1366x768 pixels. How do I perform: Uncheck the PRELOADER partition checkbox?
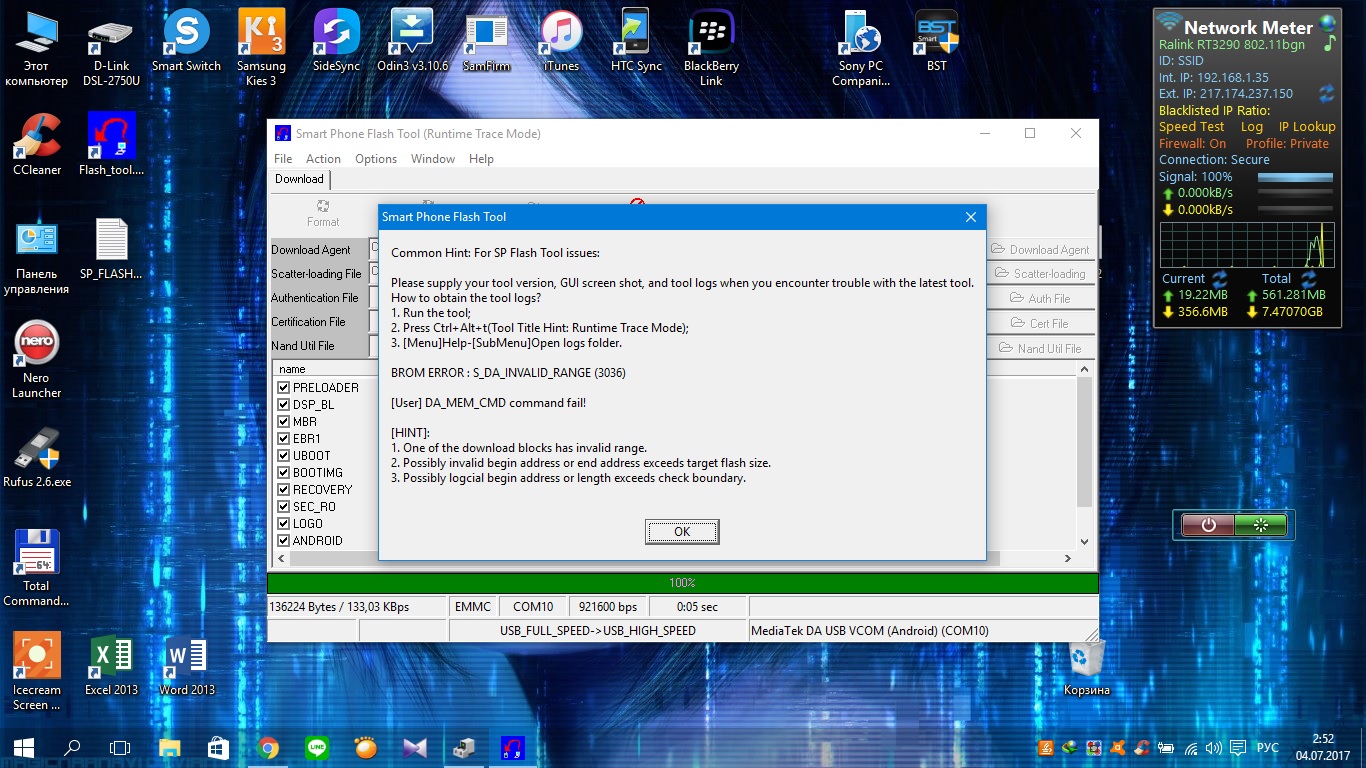pos(284,388)
